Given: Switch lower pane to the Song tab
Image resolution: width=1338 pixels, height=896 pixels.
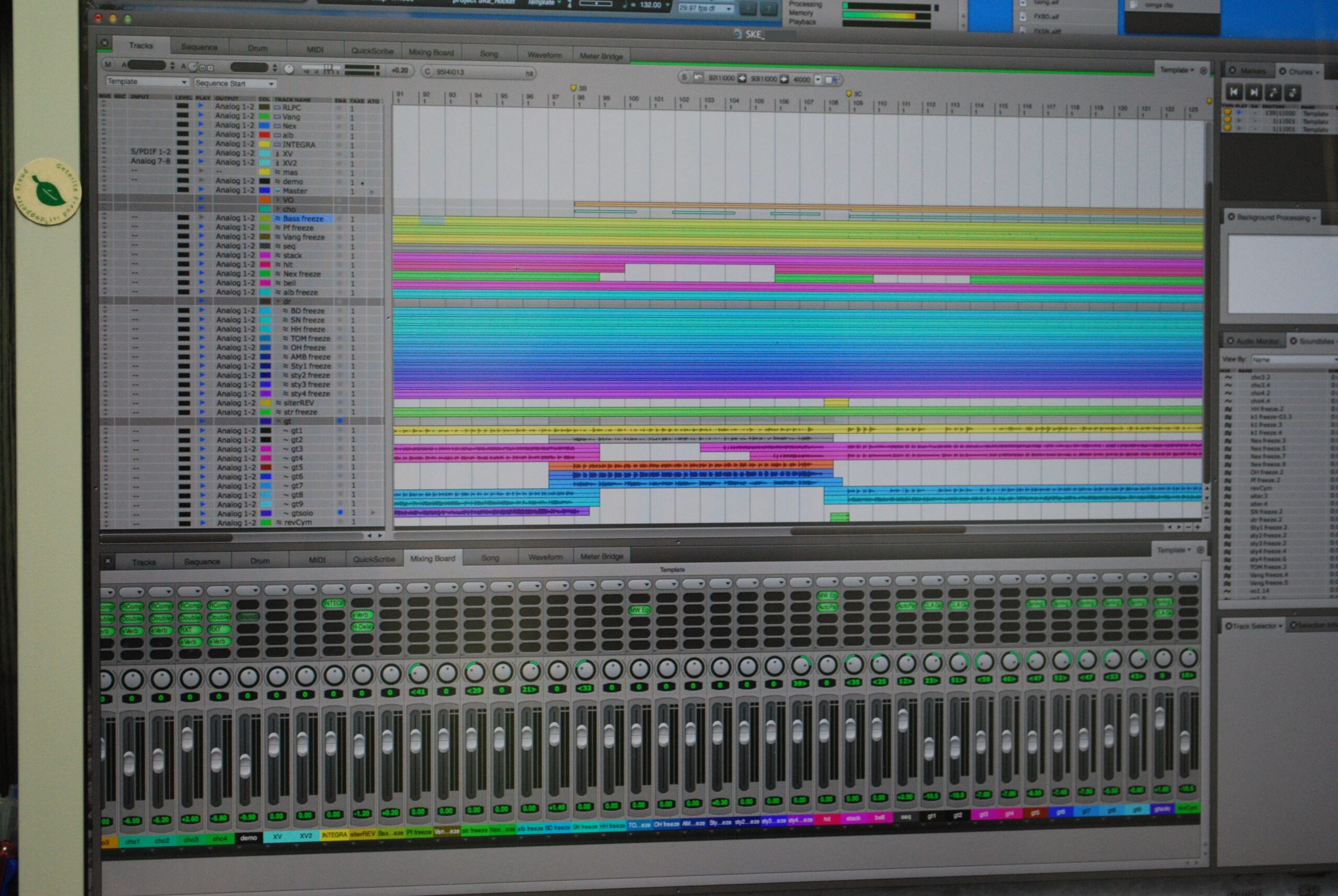Looking at the screenshot, I should click(490, 558).
